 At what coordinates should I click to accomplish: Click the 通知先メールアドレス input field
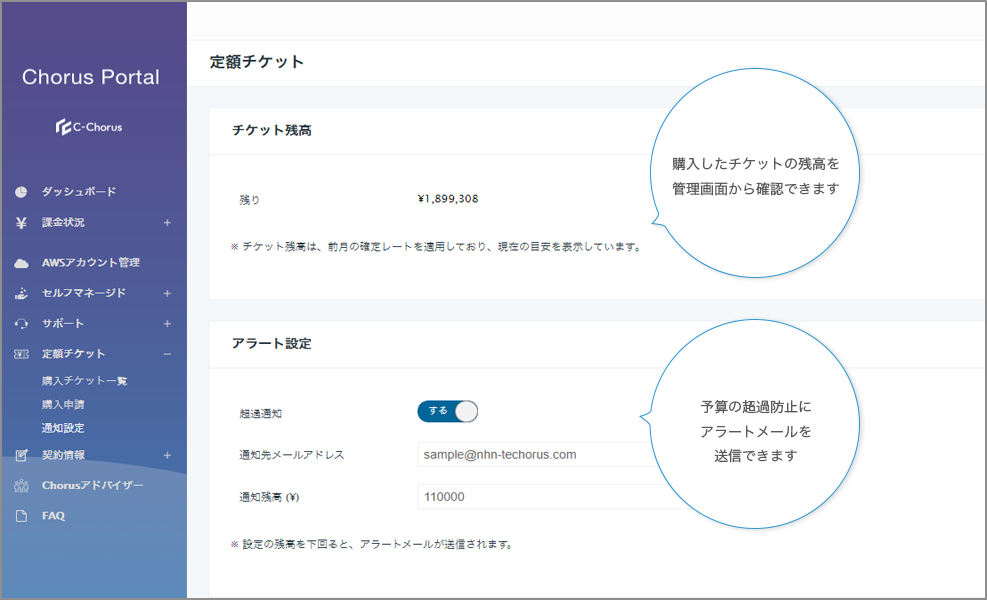[x=535, y=455]
